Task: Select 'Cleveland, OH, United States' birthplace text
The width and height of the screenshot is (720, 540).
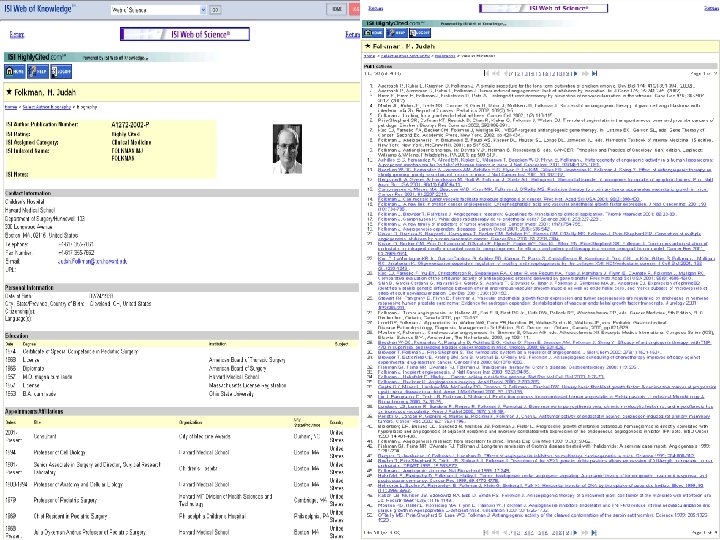Action: [x=120, y=304]
